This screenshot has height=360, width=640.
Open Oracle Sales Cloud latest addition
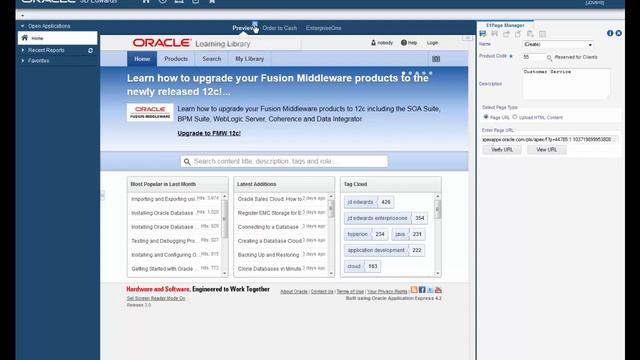tap(269, 199)
